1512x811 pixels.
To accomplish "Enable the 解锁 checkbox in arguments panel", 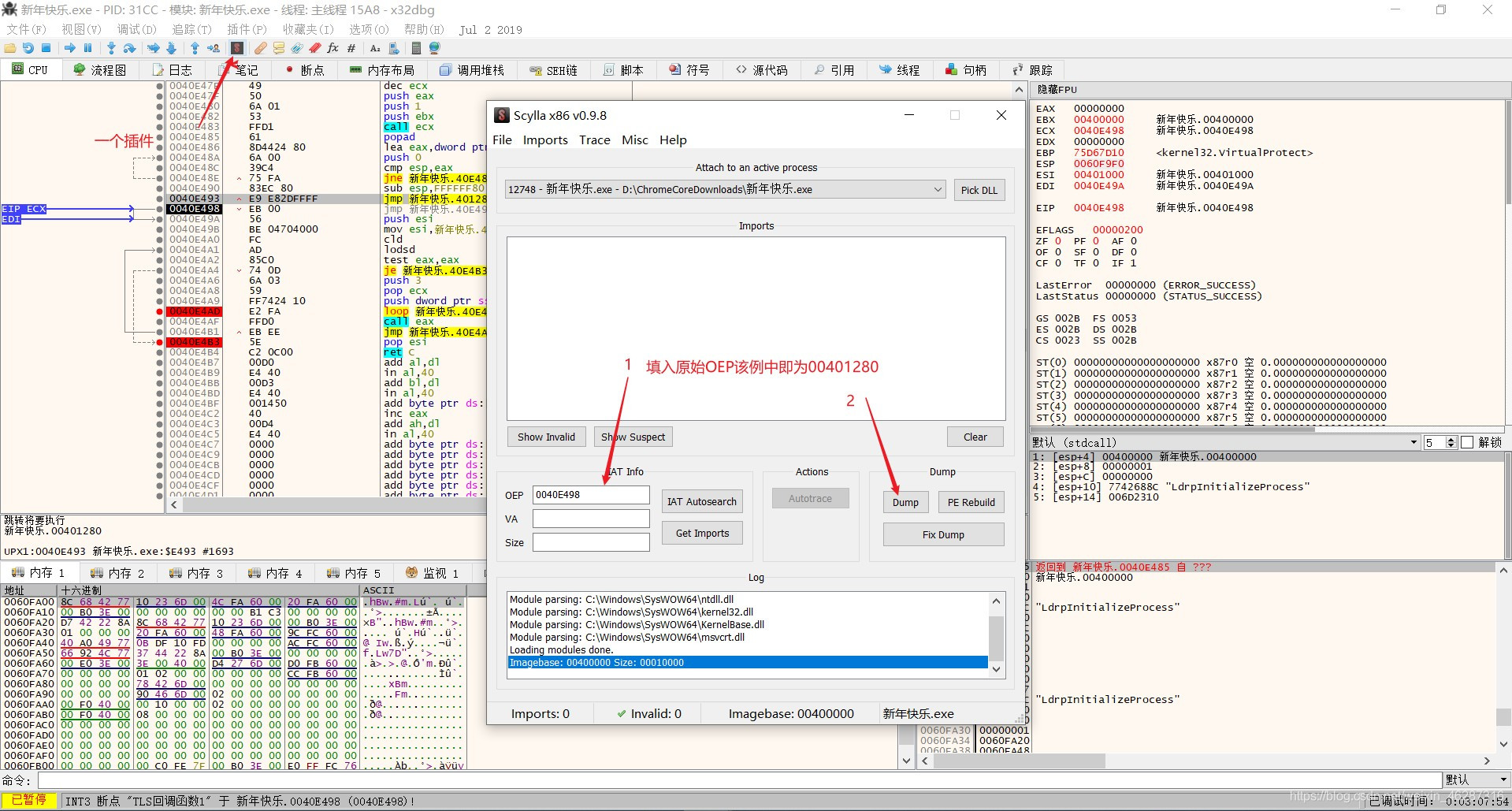I will point(1467,443).
